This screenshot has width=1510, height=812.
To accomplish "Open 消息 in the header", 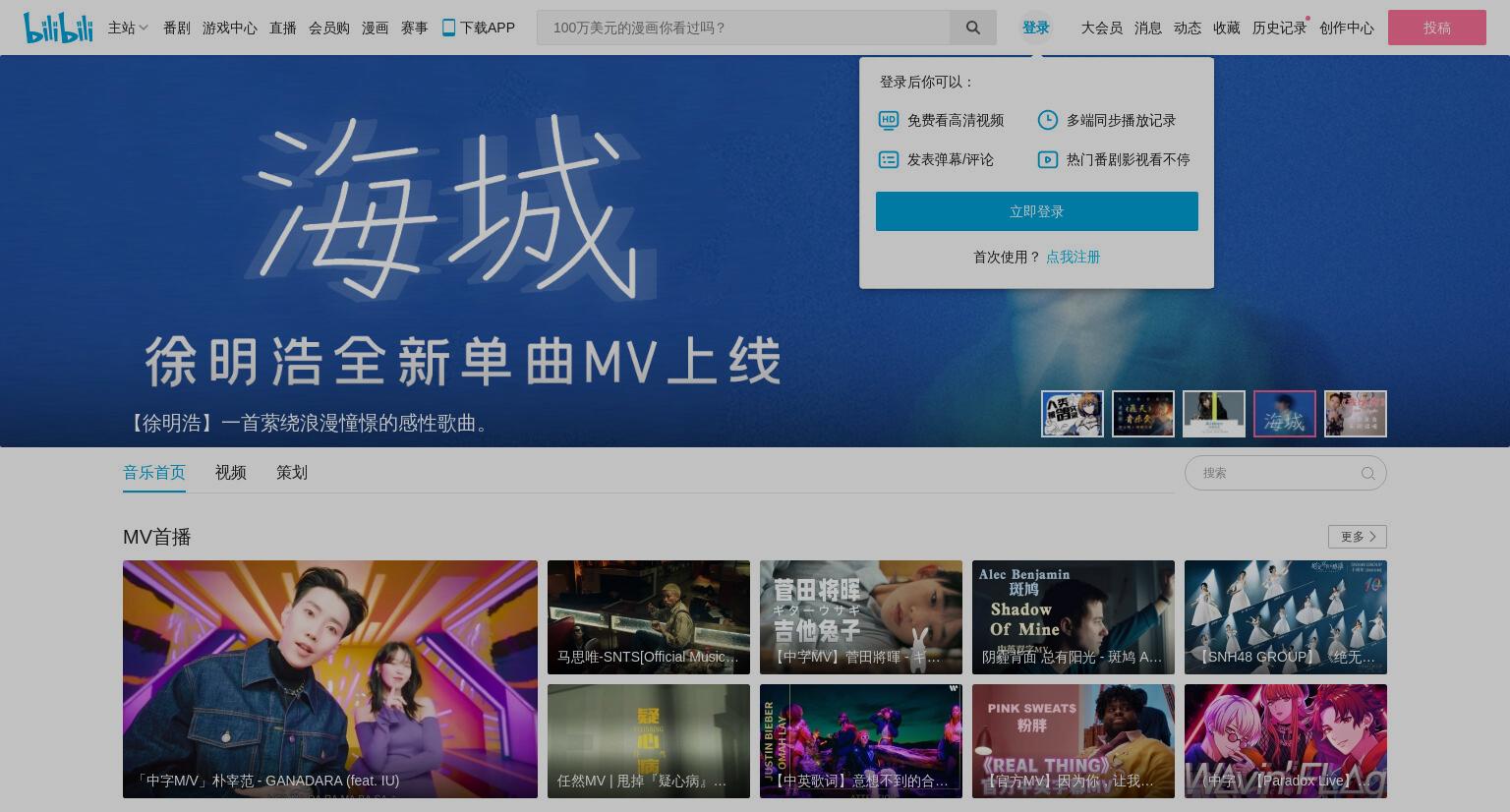I will coord(1148,28).
